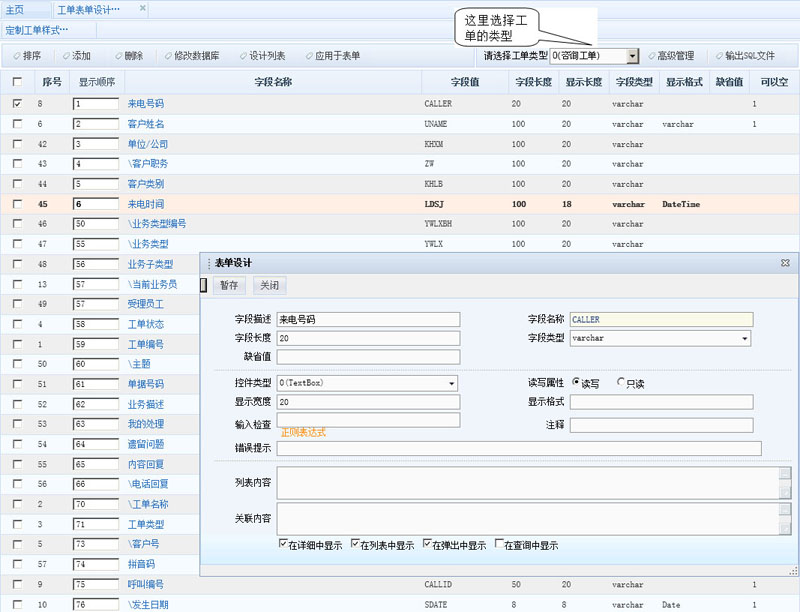Viewport: 800px width, 612px height.
Task: Click inside the 列表内容 text area
Action: click(529, 482)
